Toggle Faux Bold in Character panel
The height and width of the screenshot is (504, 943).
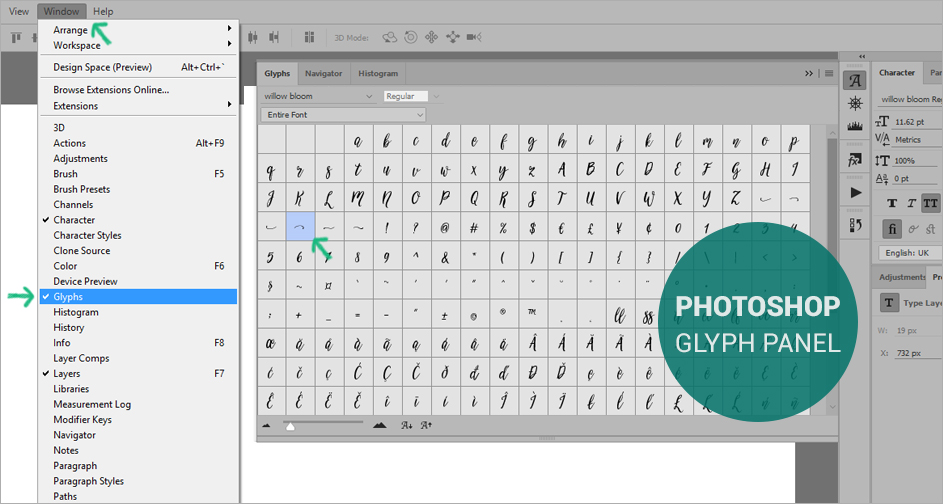point(892,203)
